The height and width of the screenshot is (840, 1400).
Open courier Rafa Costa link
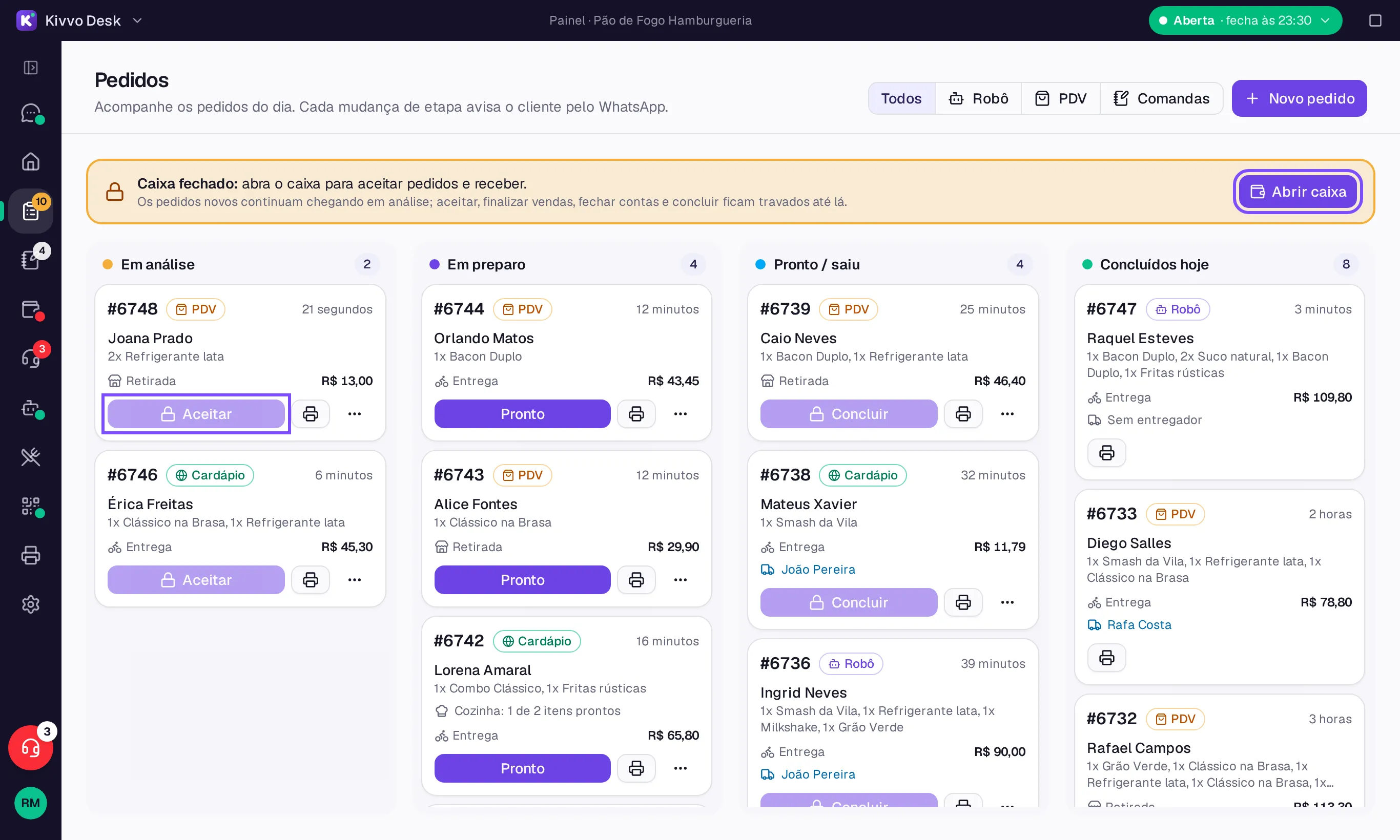(x=1129, y=625)
